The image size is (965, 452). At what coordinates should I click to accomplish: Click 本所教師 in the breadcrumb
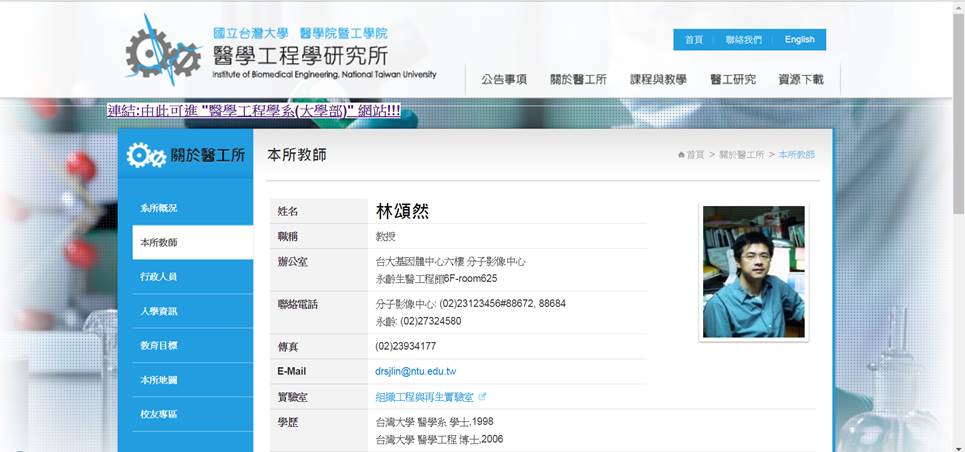click(796, 155)
